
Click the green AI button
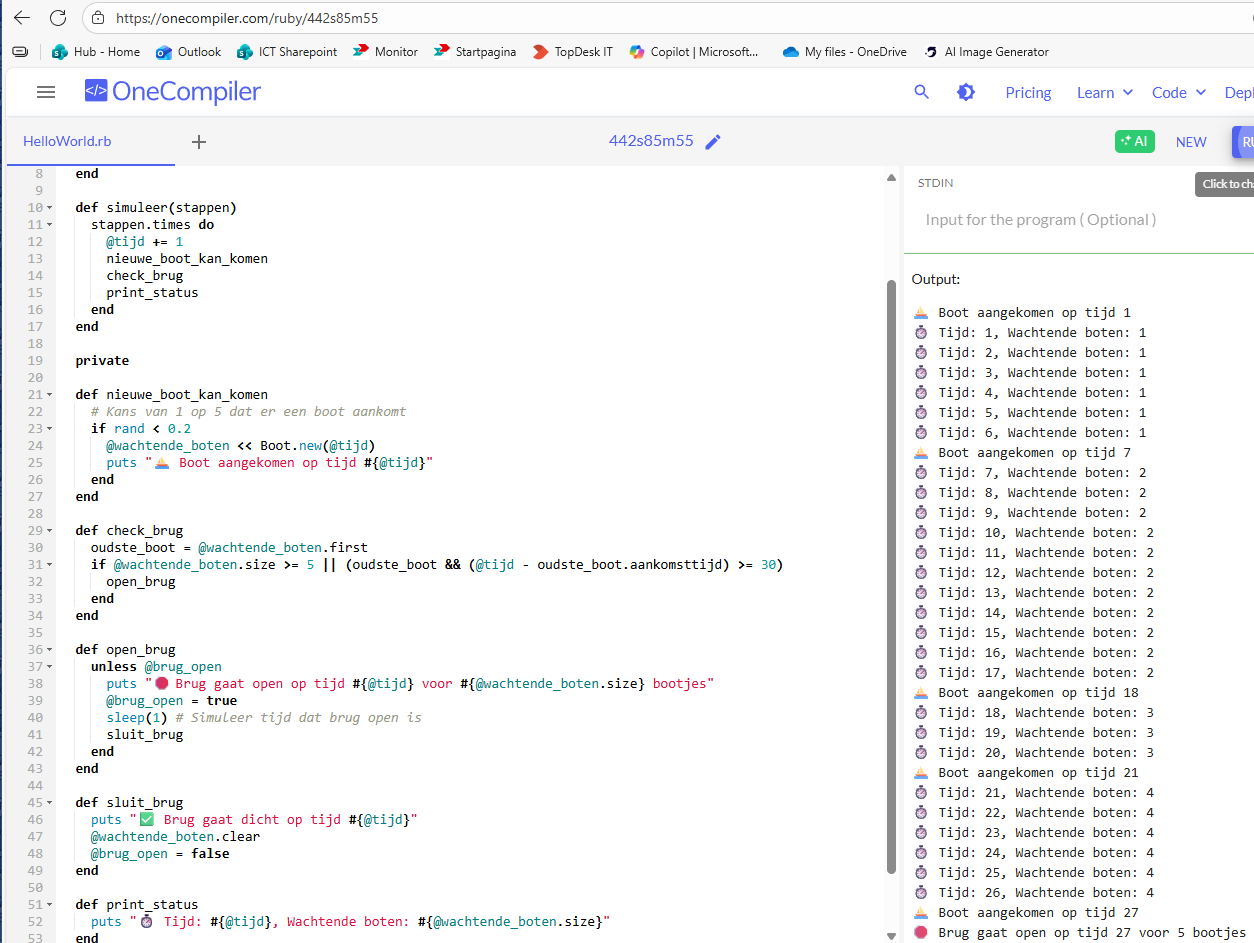(1134, 142)
